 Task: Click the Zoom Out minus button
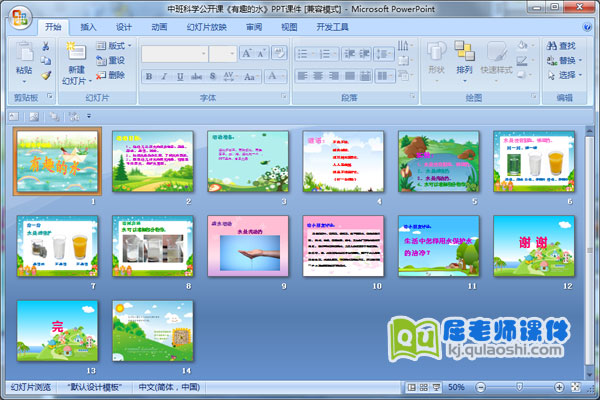[481, 387]
